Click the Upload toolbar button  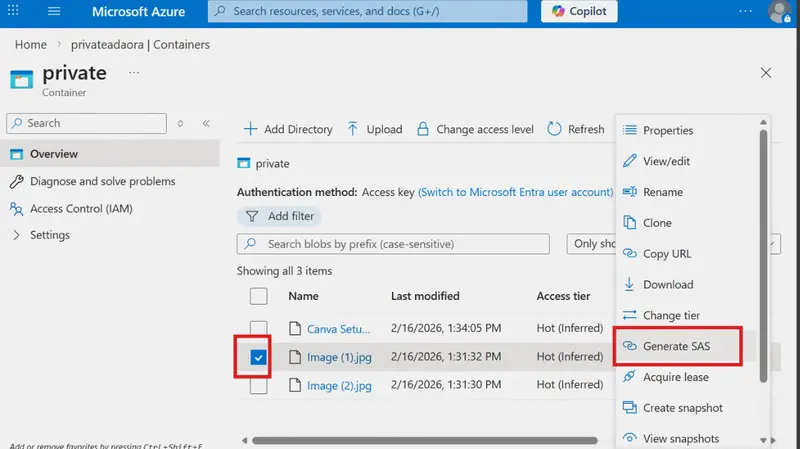coord(374,129)
